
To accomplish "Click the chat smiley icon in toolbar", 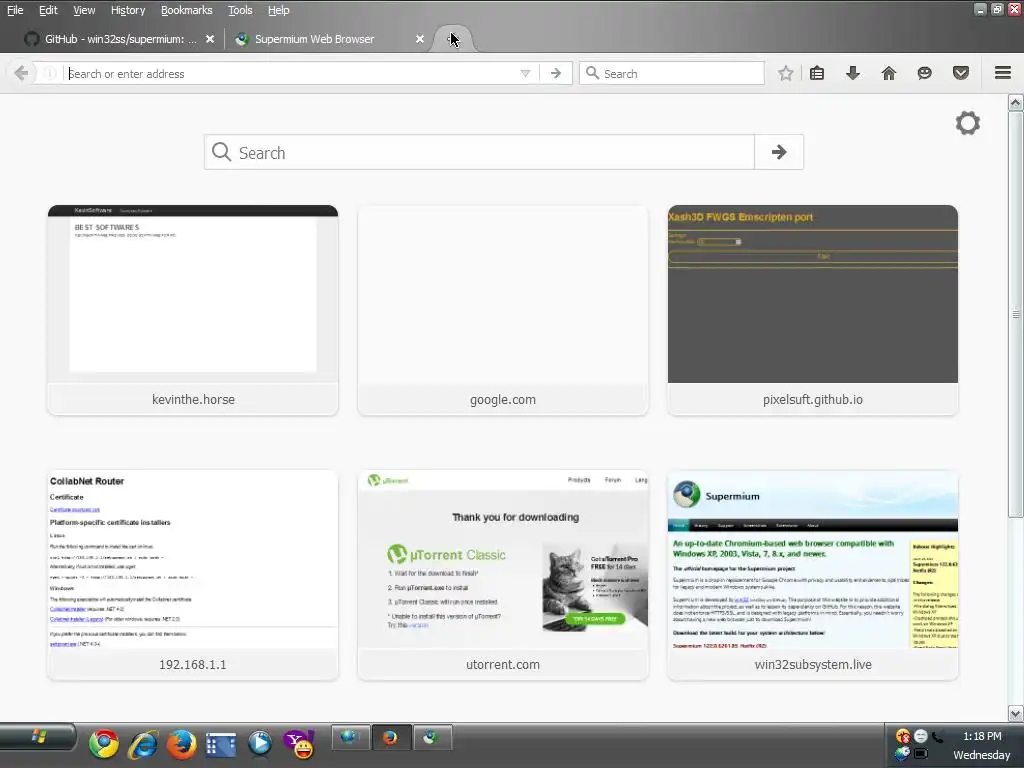I will [x=924, y=73].
